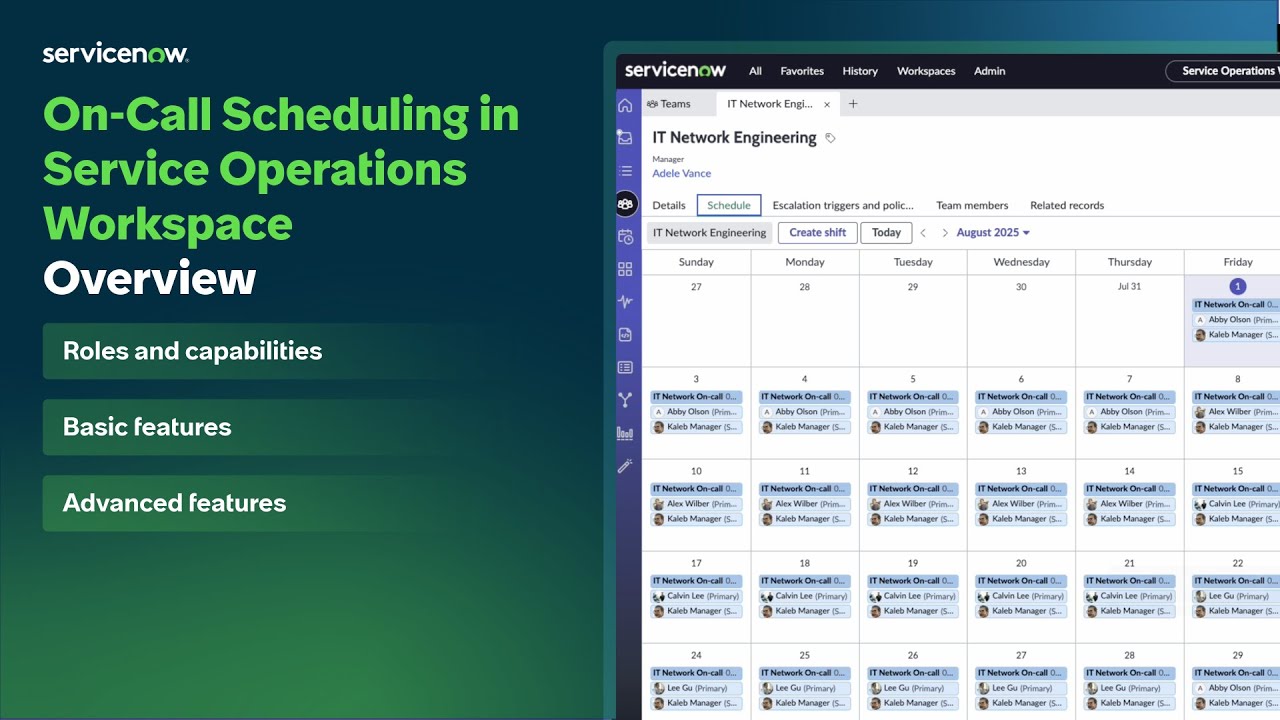Switch to the Team members tab
This screenshot has height=720, width=1280.
(x=972, y=204)
